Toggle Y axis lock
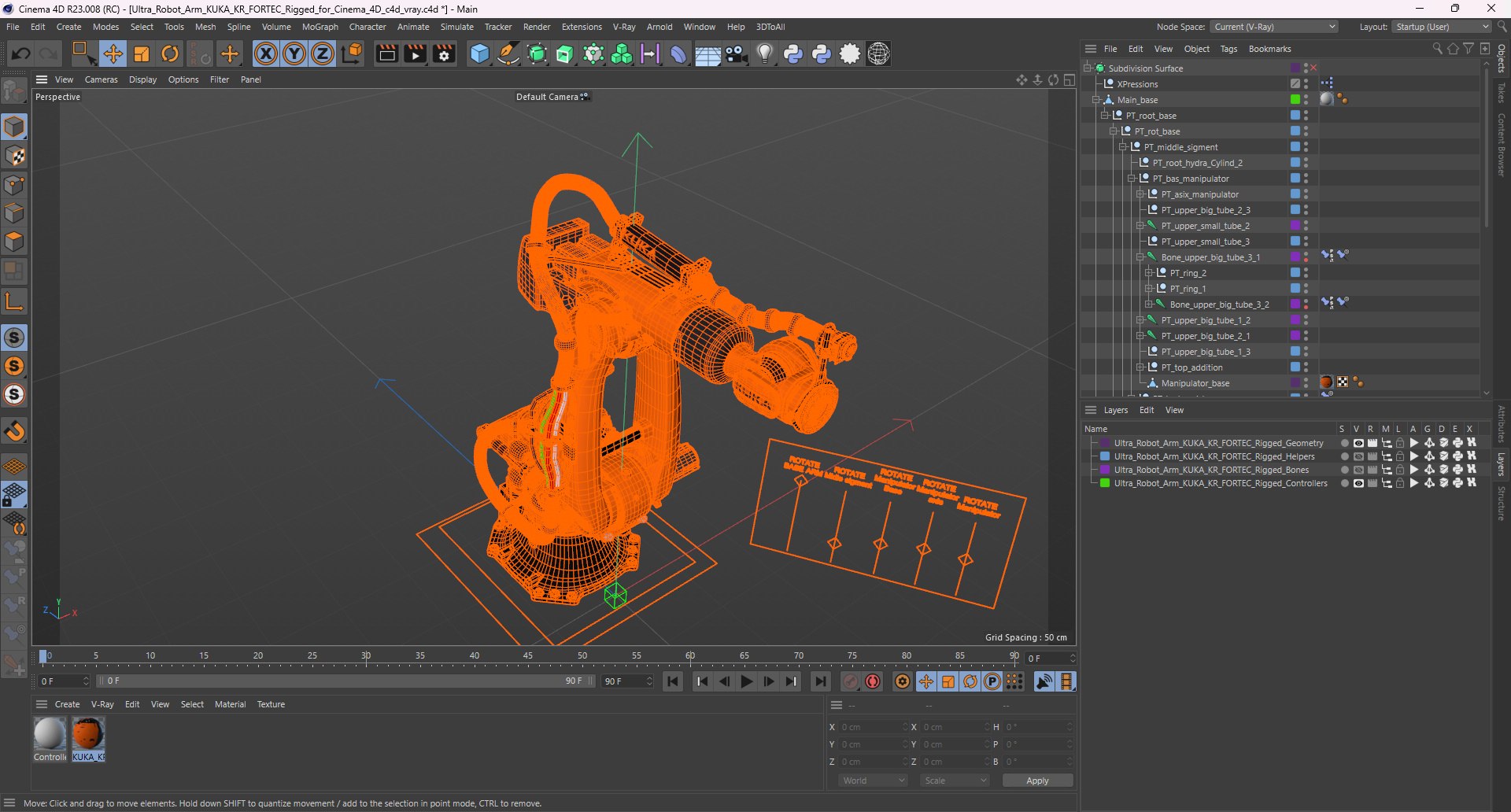1511x812 pixels. point(294,54)
